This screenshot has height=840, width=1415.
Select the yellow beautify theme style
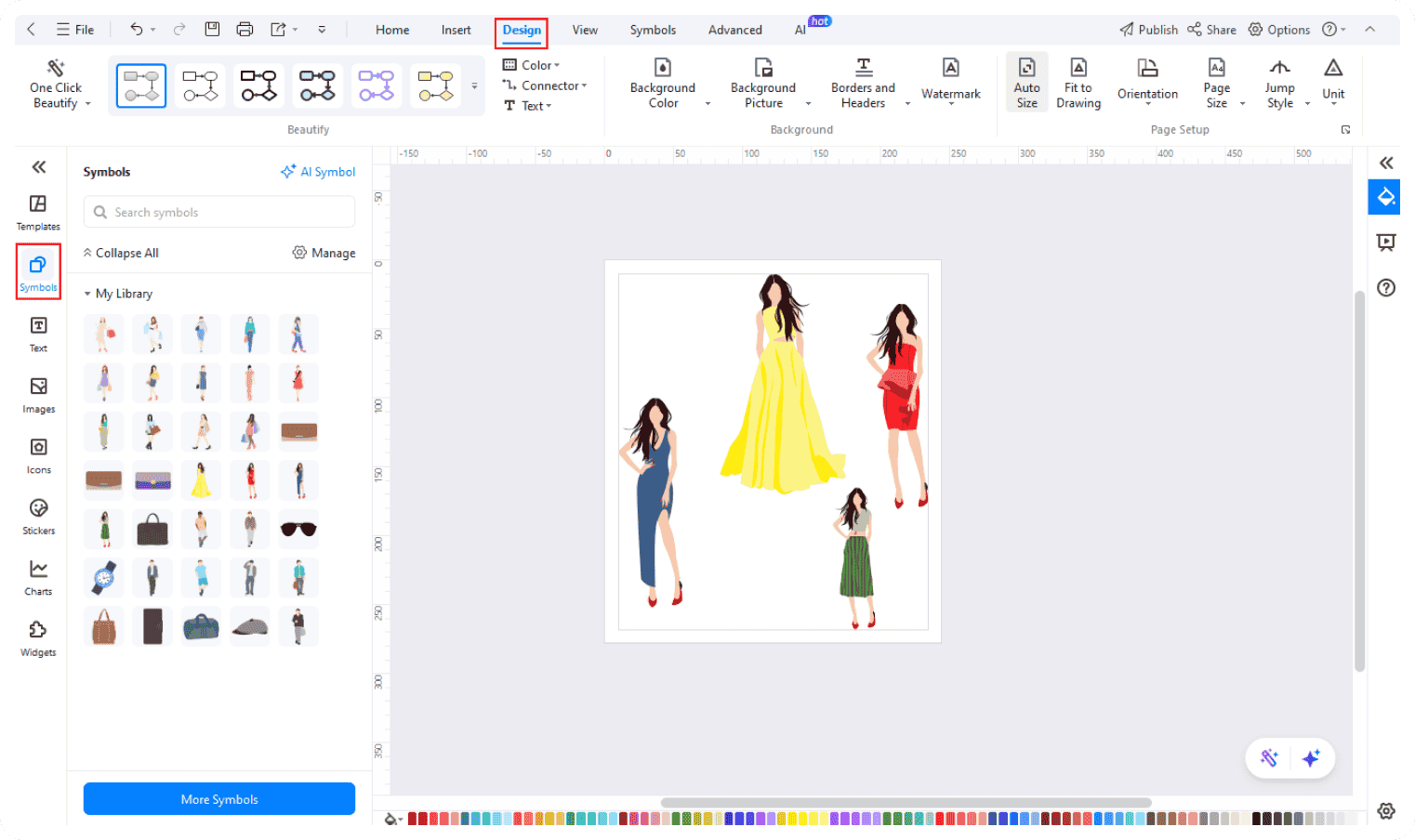[435, 85]
